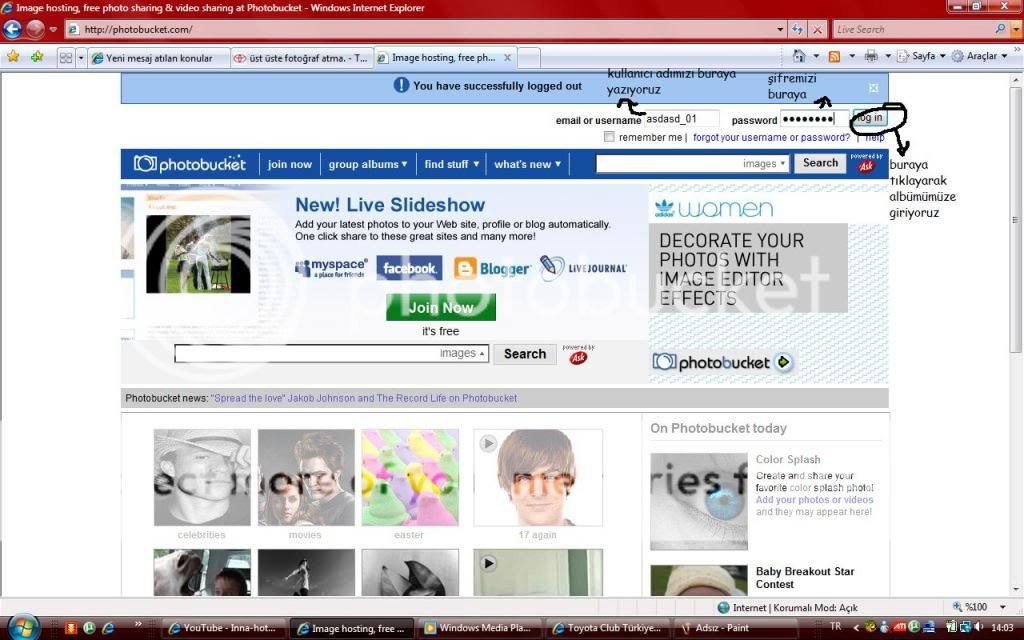The width and height of the screenshot is (1024, 640).
Task: Click the IE back navigation button
Action: (12, 30)
